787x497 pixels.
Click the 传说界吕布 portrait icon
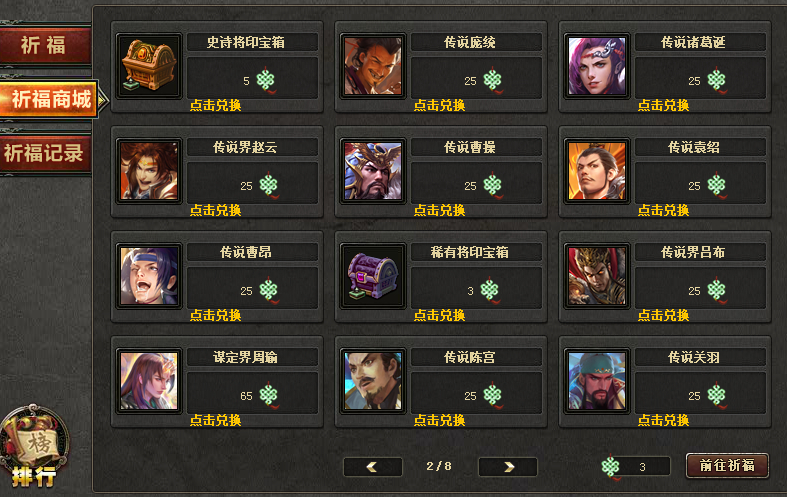[x=597, y=276]
